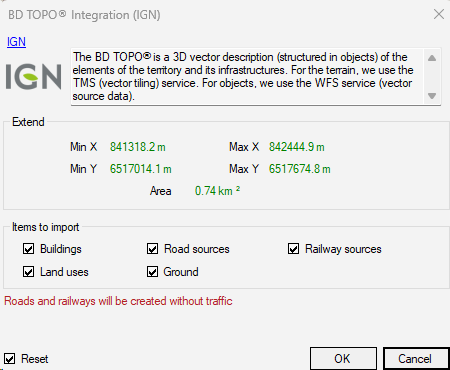Close the BD TOPO Integration dialog
The image size is (450, 370).
[439, 14]
